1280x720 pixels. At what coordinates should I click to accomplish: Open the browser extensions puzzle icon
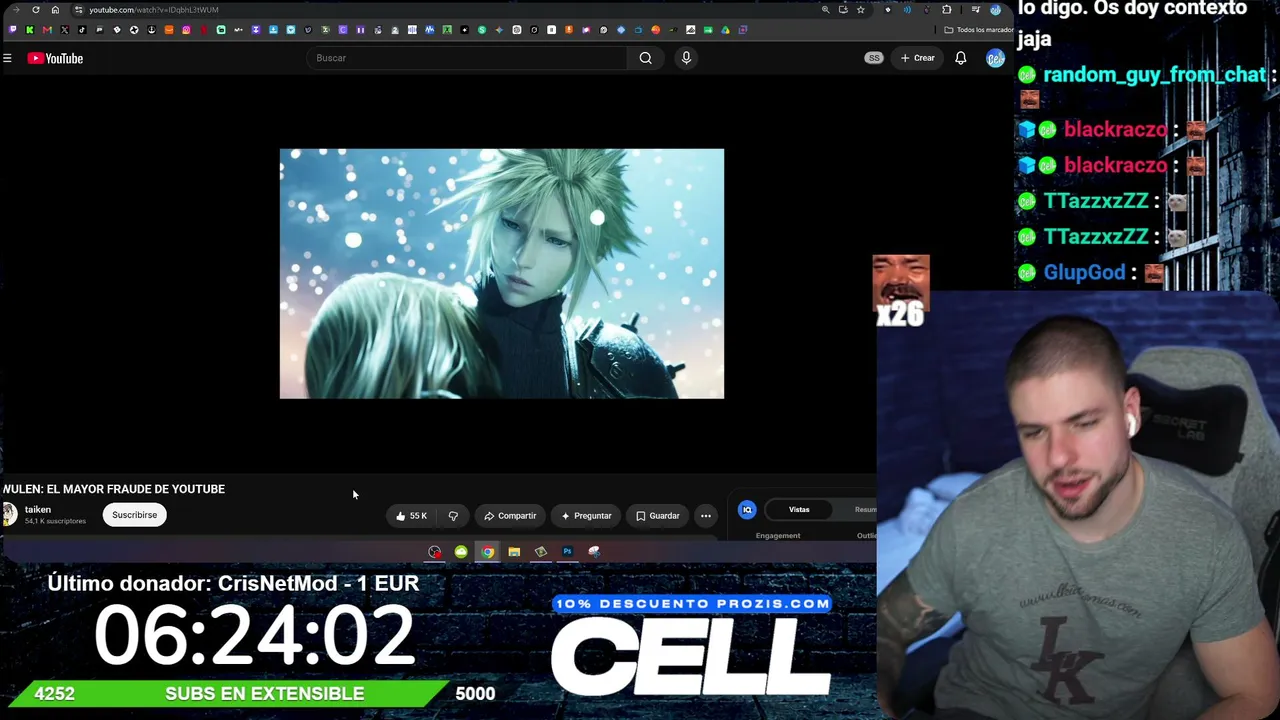pyautogui.click(x=947, y=10)
